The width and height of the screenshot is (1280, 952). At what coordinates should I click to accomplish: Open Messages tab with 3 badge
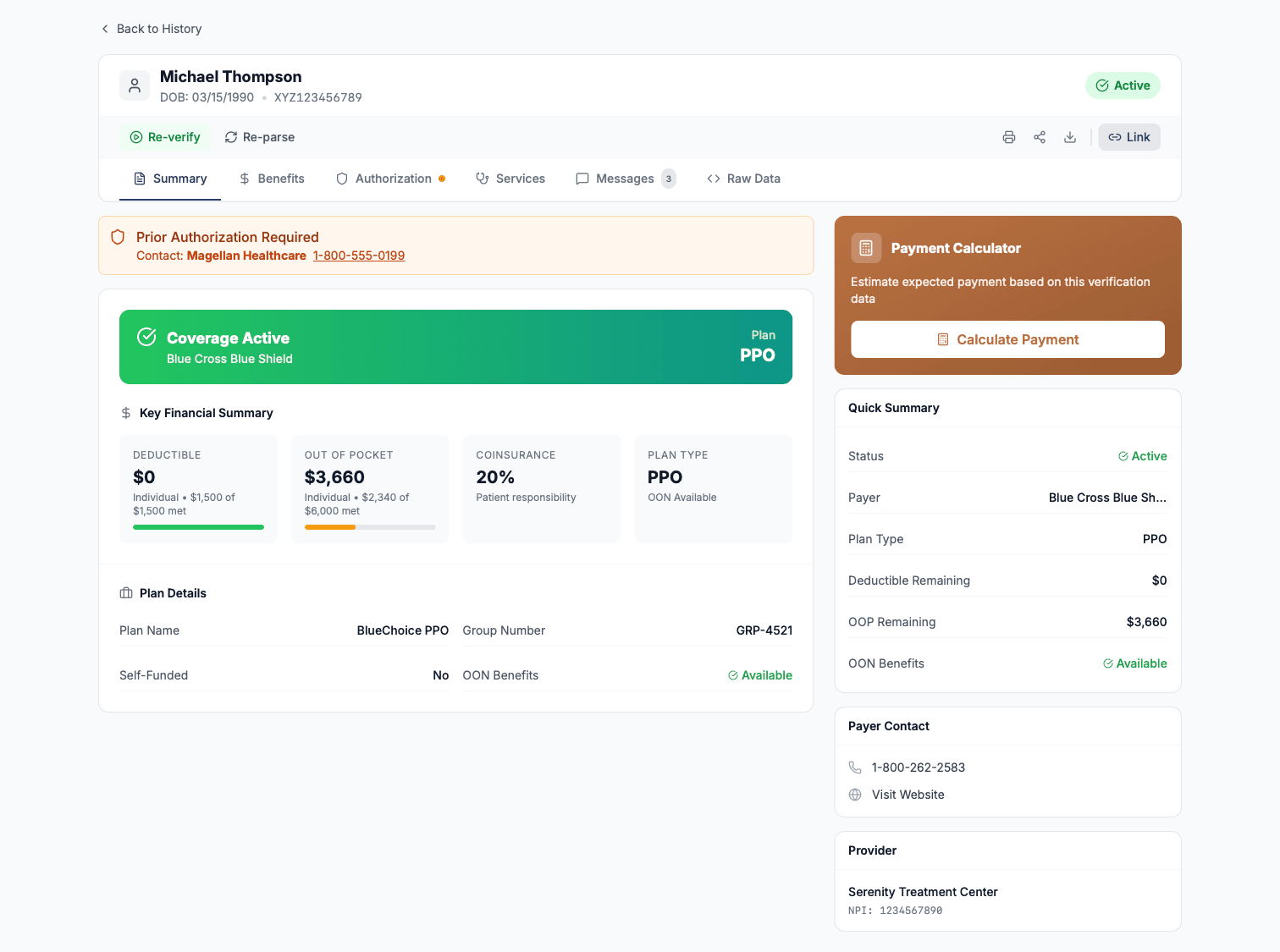(625, 179)
